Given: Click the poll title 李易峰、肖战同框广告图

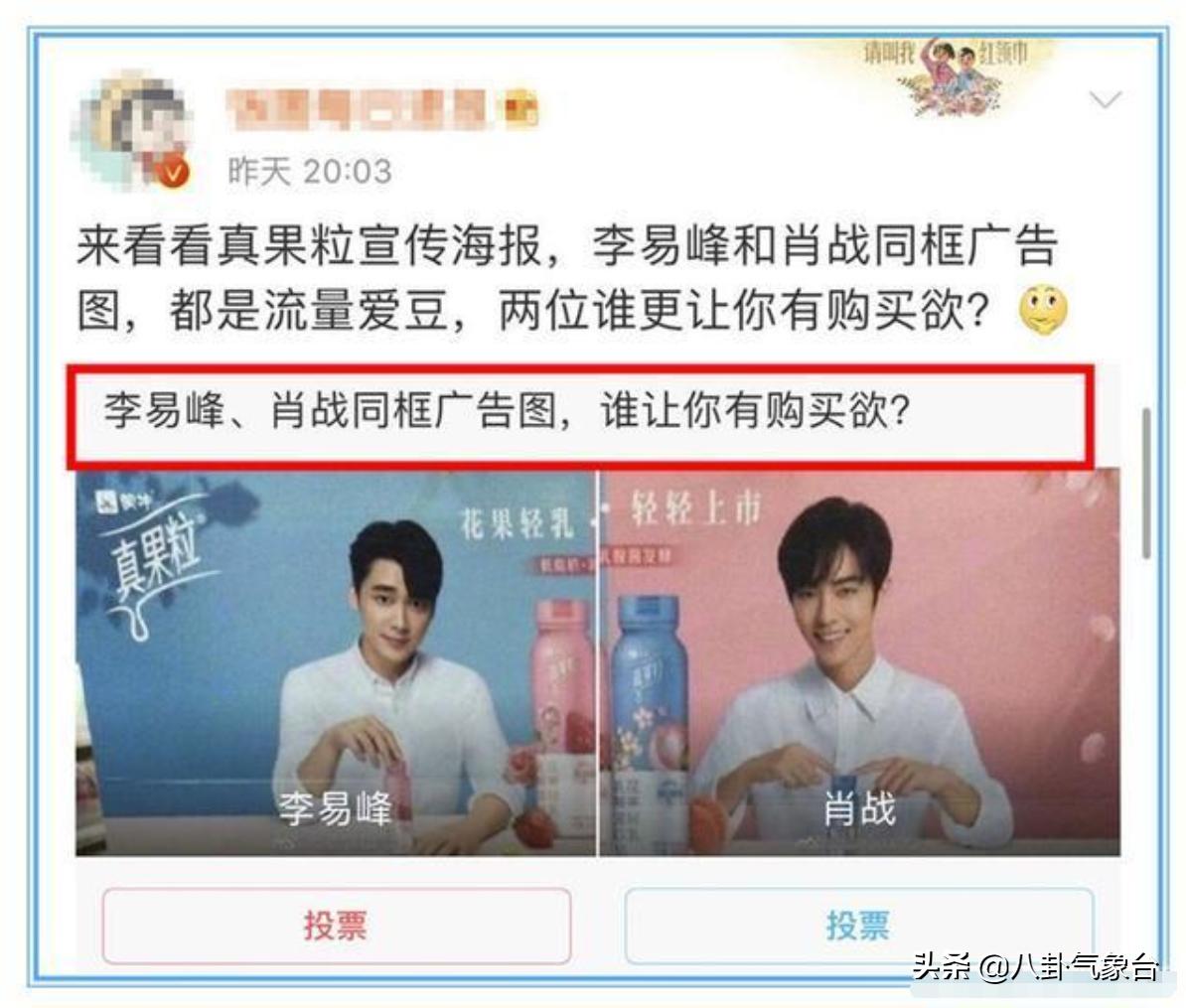Looking at the screenshot, I should pyautogui.click(x=338, y=410).
